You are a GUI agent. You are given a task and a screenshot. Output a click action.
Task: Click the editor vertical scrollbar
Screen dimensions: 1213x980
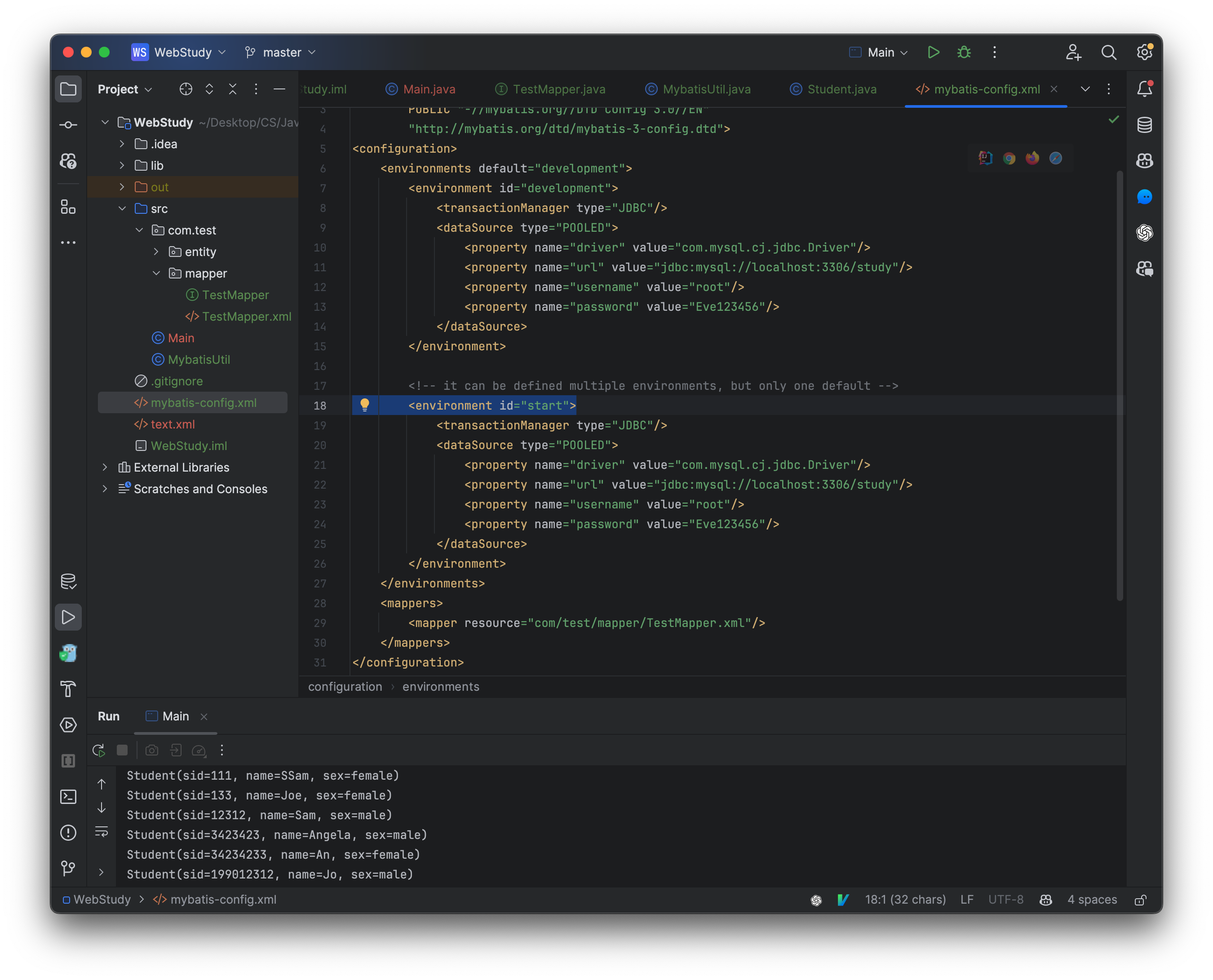click(1119, 384)
